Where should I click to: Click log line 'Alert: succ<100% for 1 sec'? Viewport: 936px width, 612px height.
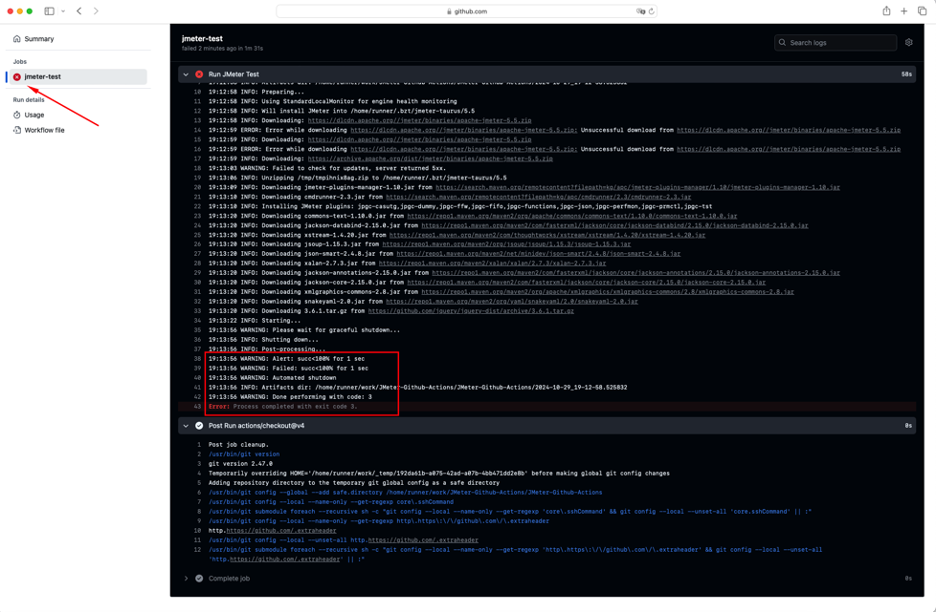(287, 359)
